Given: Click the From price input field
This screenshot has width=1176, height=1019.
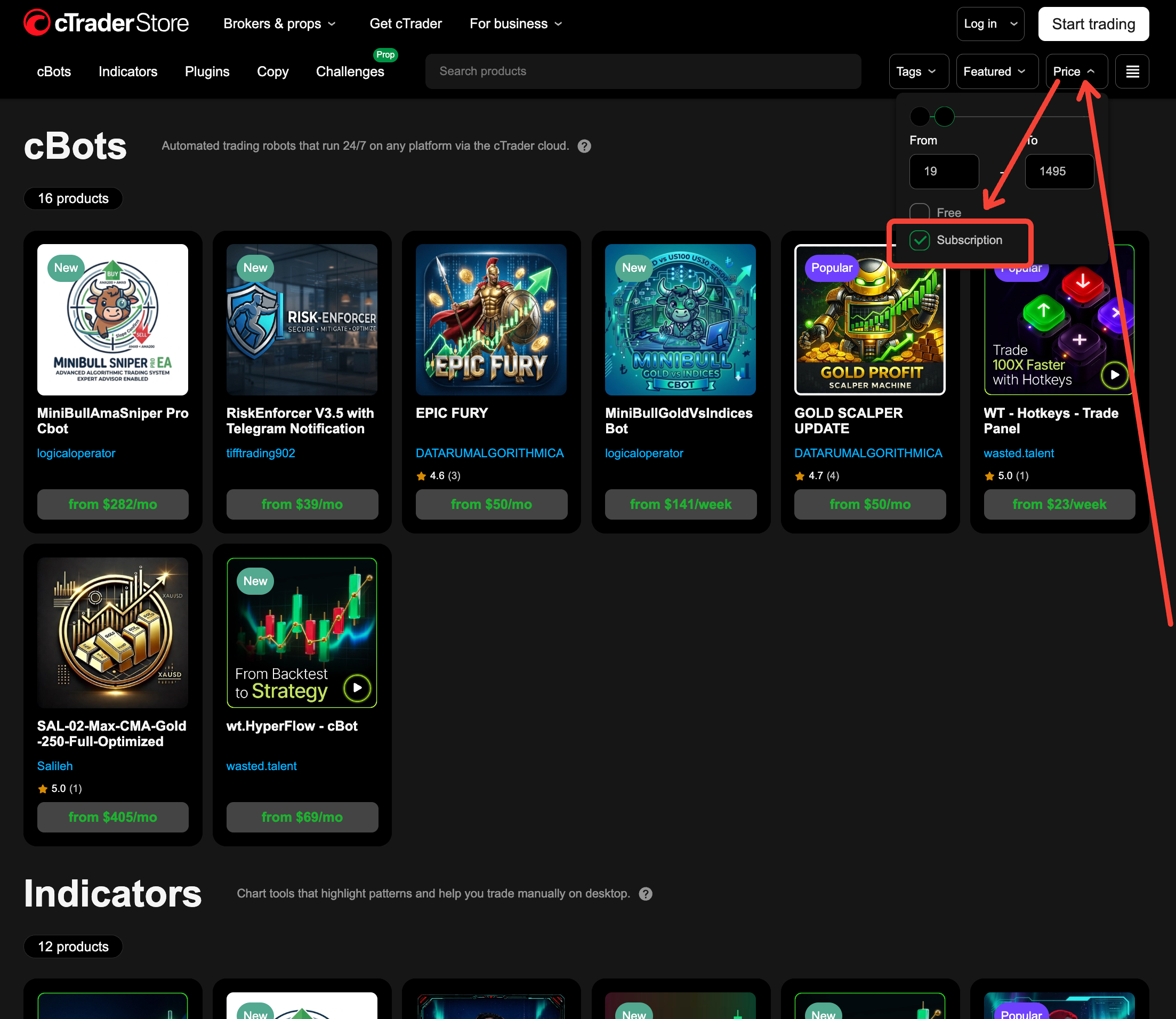Looking at the screenshot, I should pyautogui.click(x=944, y=171).
